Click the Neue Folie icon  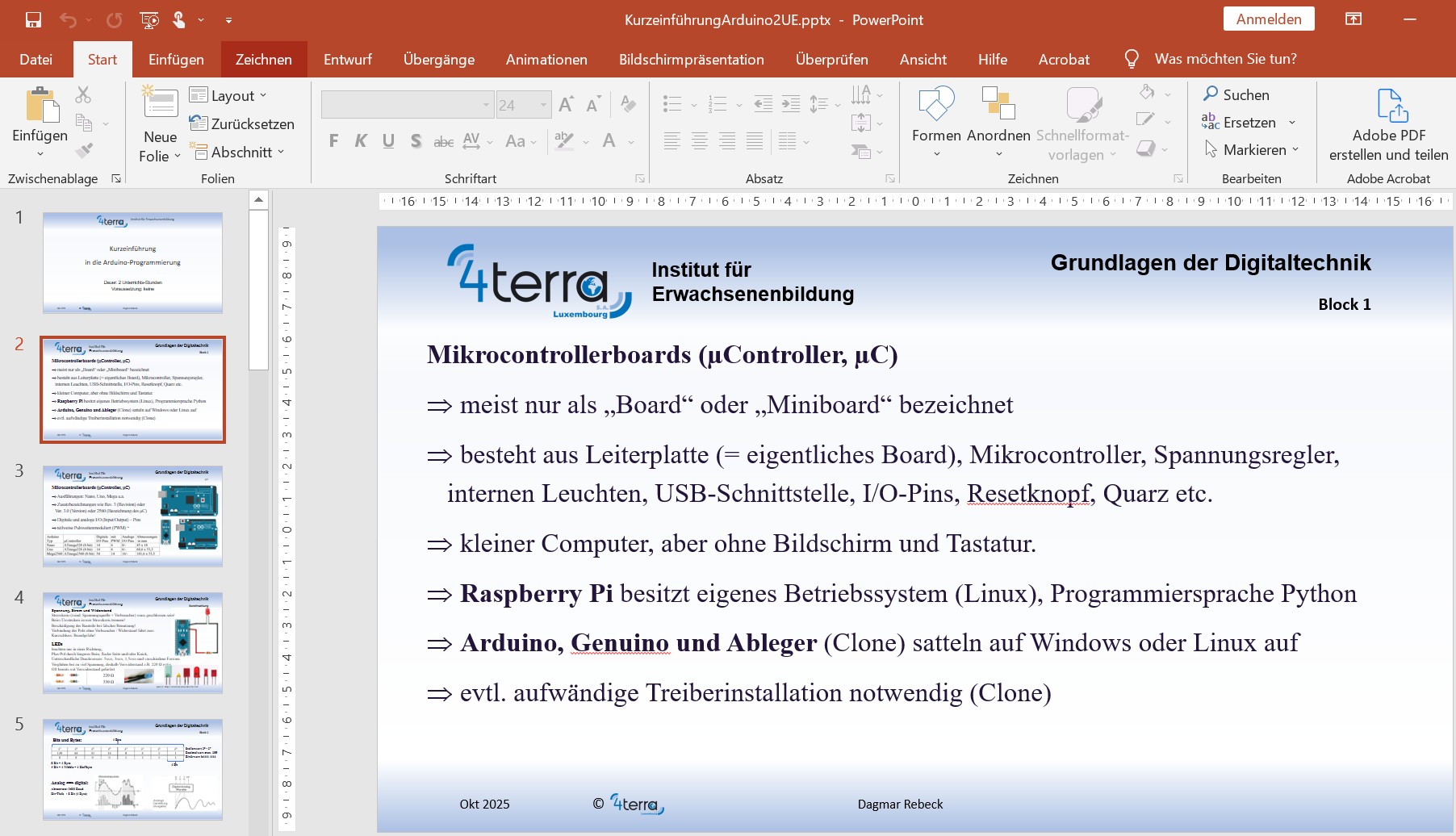click(x=160, y=104)
